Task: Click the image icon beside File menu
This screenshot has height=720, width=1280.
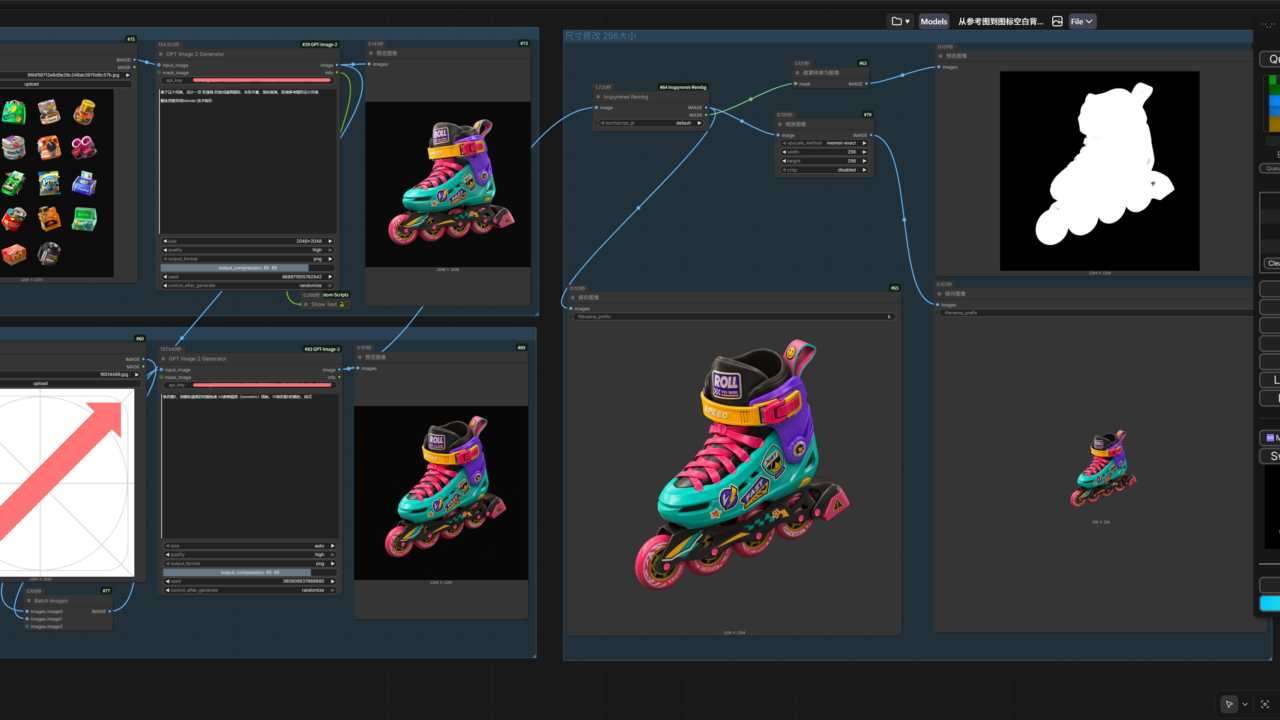Action: [x=1057, y=21]
